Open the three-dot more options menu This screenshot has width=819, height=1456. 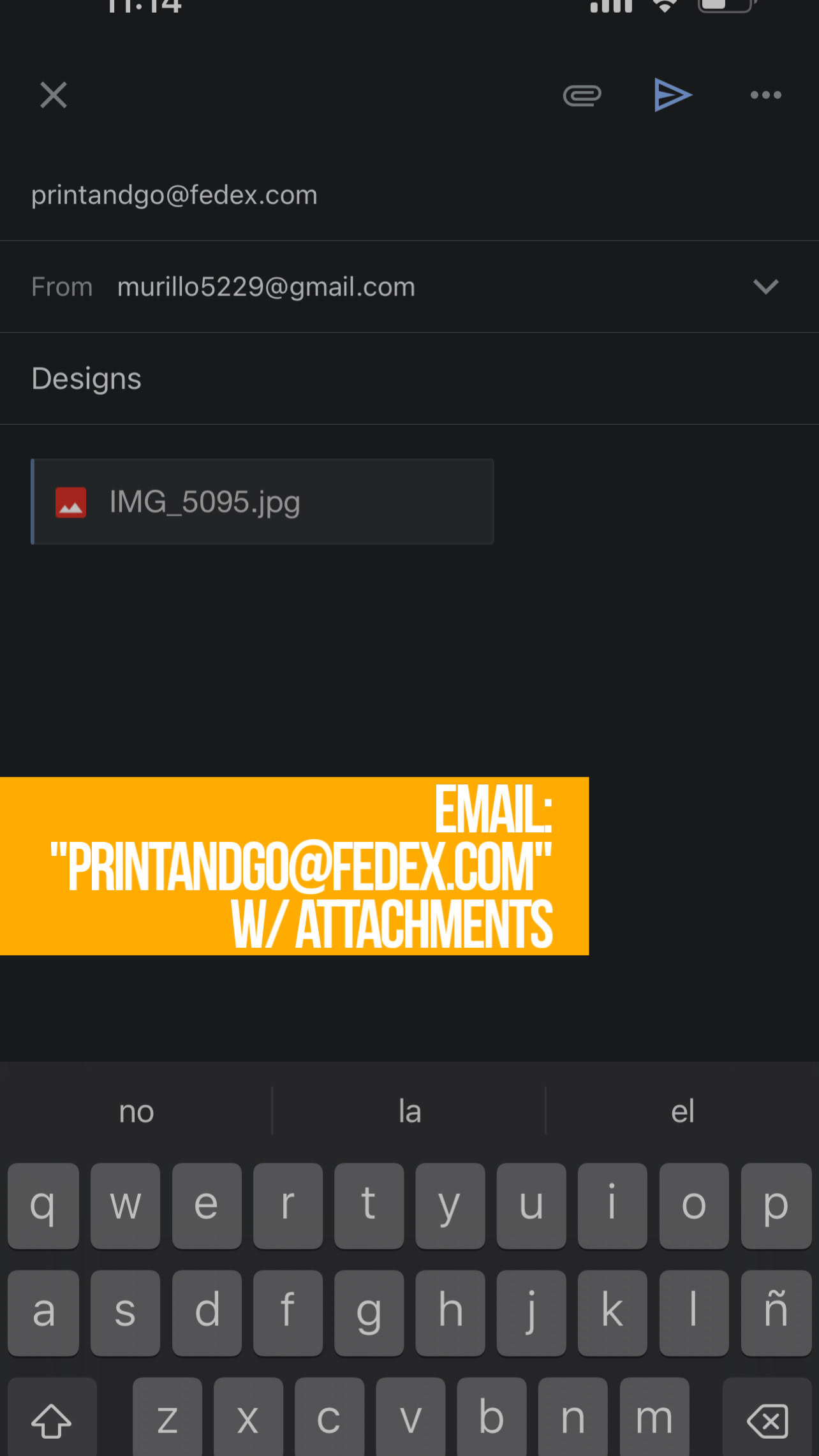pyautogui.click(x=765, y=96)
